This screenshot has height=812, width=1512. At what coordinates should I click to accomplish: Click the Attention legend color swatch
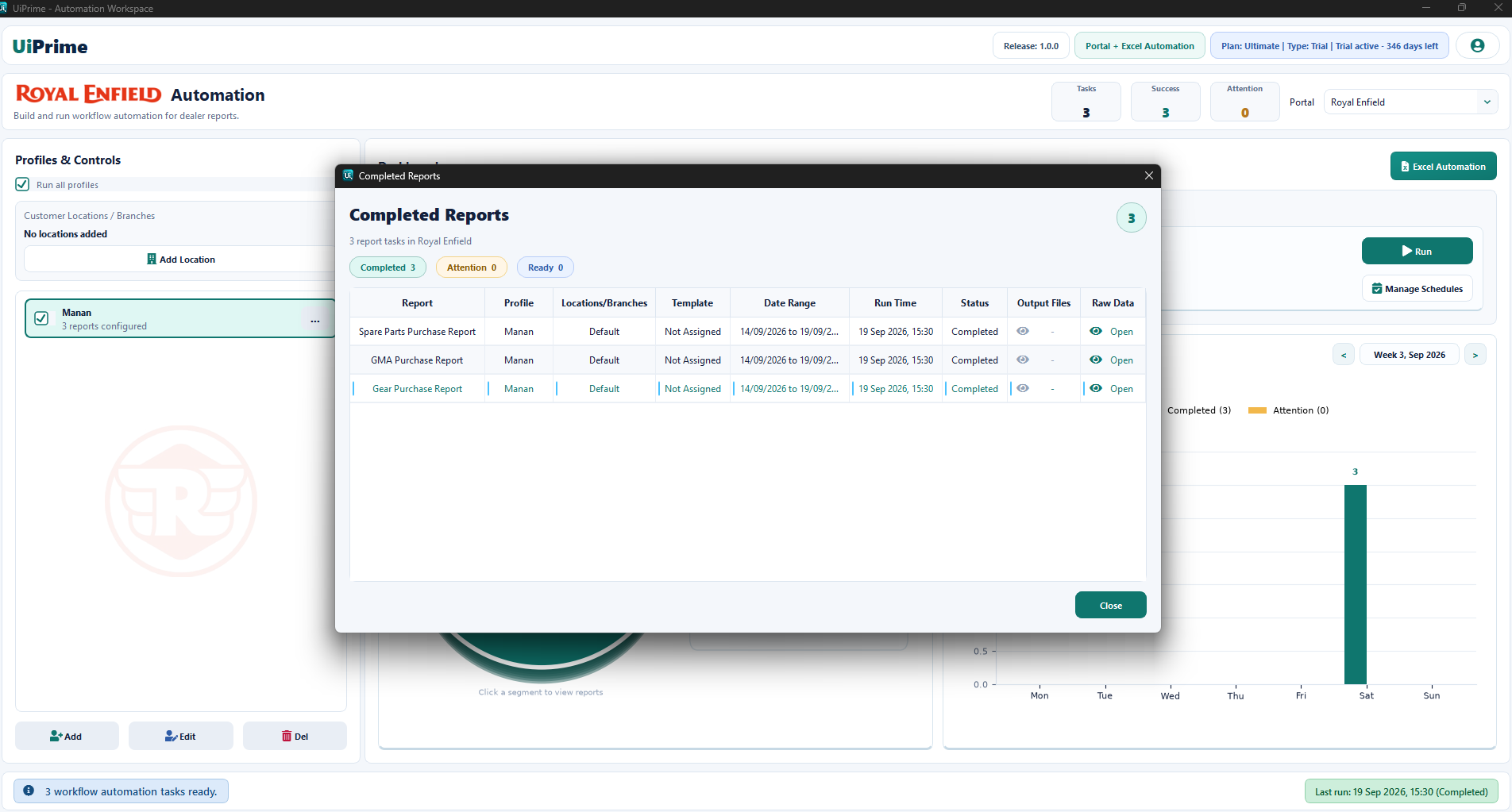coord(1257,410)
